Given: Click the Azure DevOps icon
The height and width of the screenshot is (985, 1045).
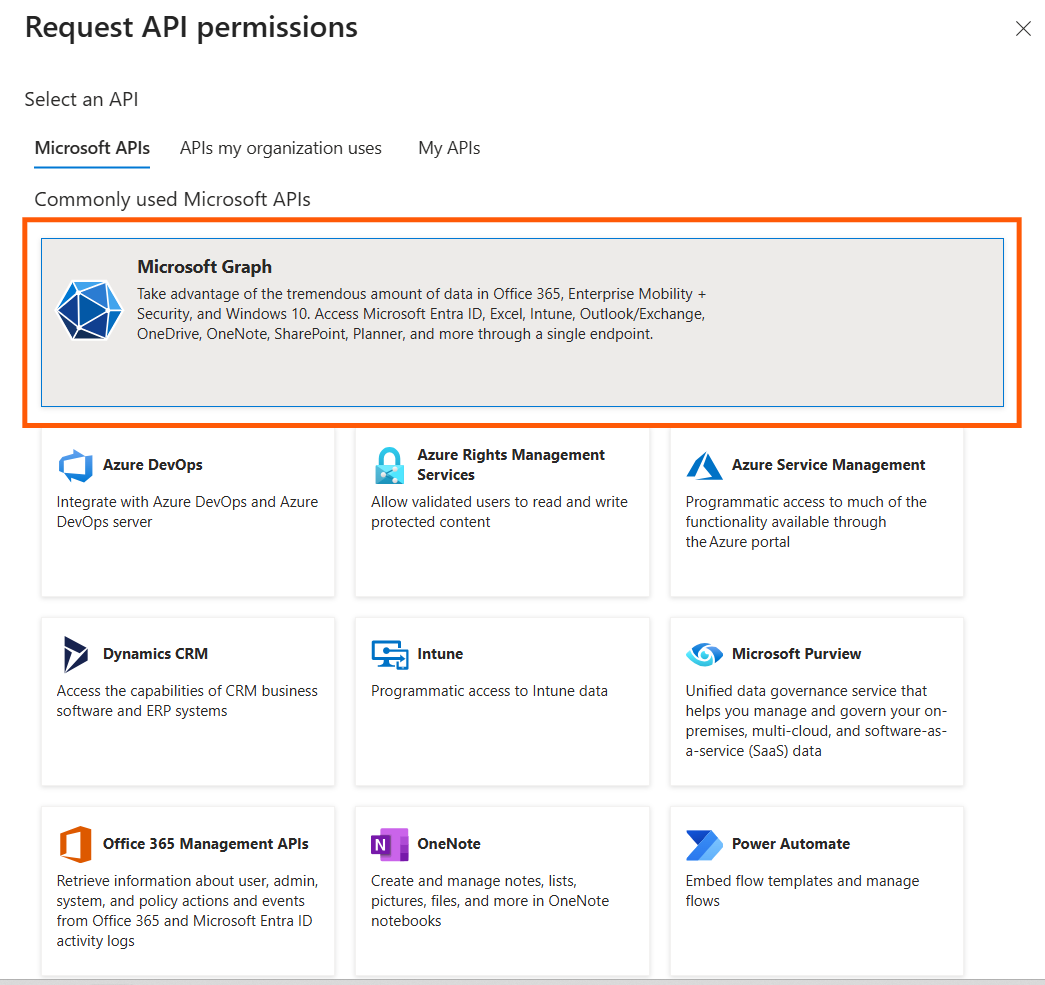Looking at the screenshot, I should pyautogui.click(x=75, y=465).
